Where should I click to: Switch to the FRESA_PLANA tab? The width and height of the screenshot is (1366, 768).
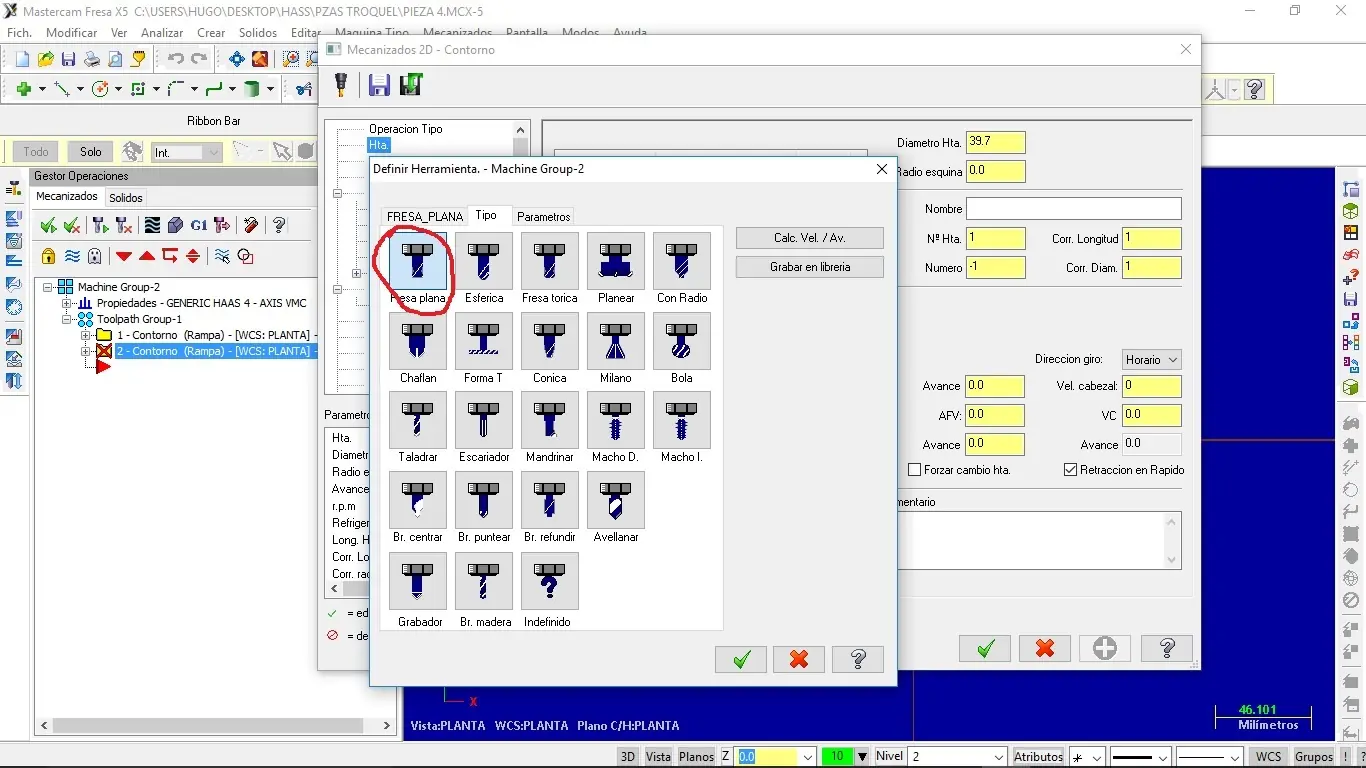425,217
